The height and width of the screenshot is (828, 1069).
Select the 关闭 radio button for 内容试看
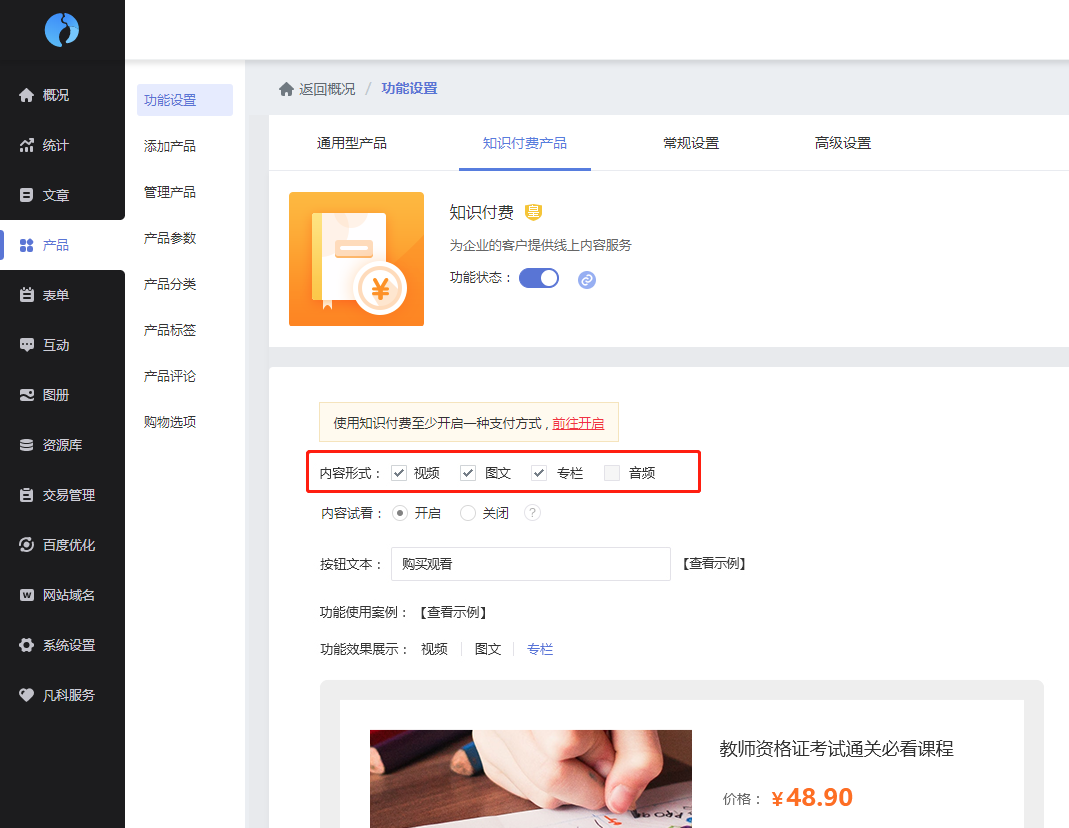468,513
